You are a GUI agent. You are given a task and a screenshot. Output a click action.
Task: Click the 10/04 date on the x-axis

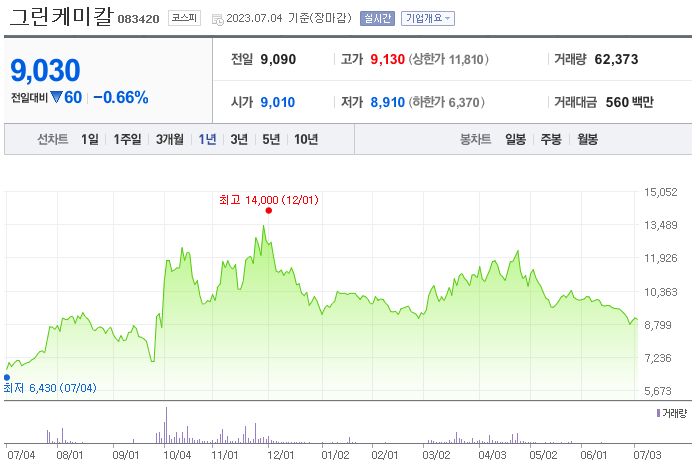pos(177,455)
